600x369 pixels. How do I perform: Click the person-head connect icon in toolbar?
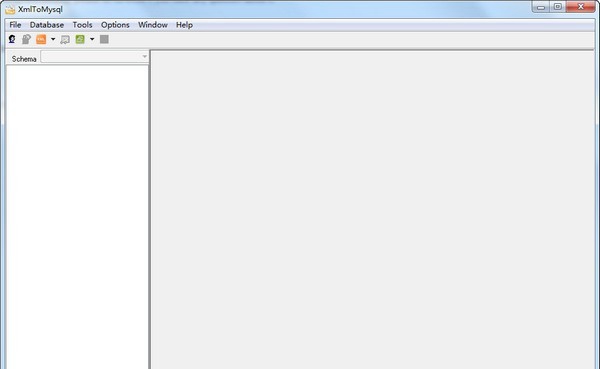click(x=12, y=39)
